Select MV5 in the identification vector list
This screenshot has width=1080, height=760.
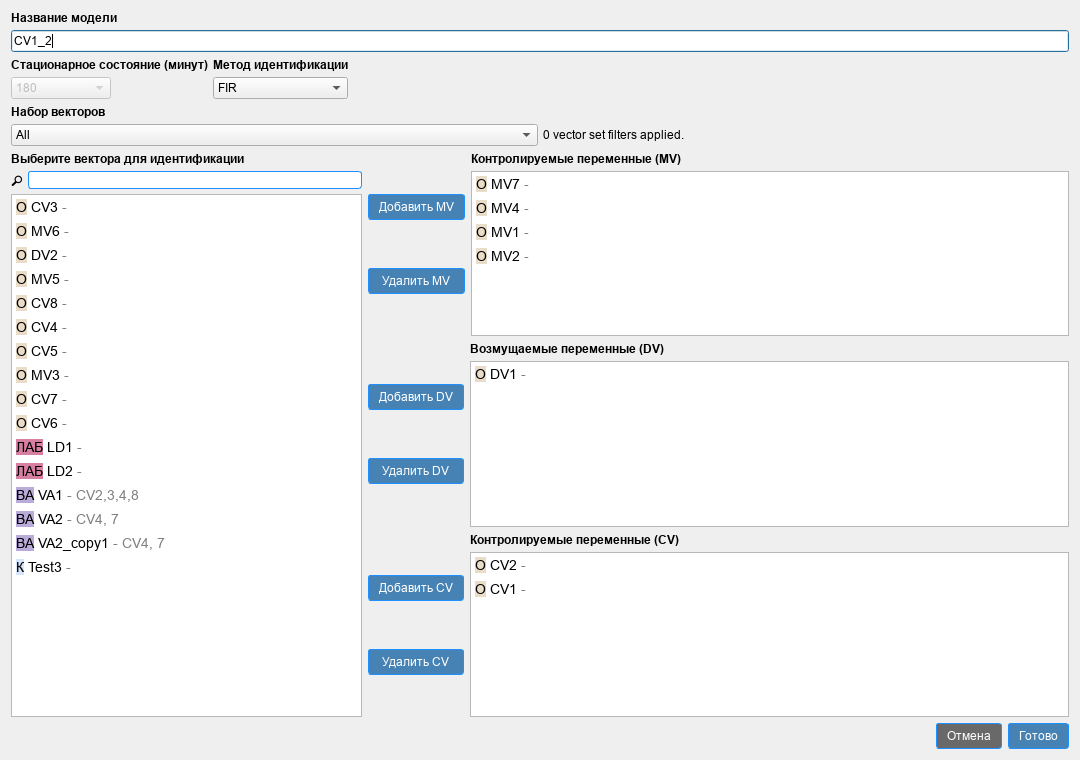click(187, 279)
